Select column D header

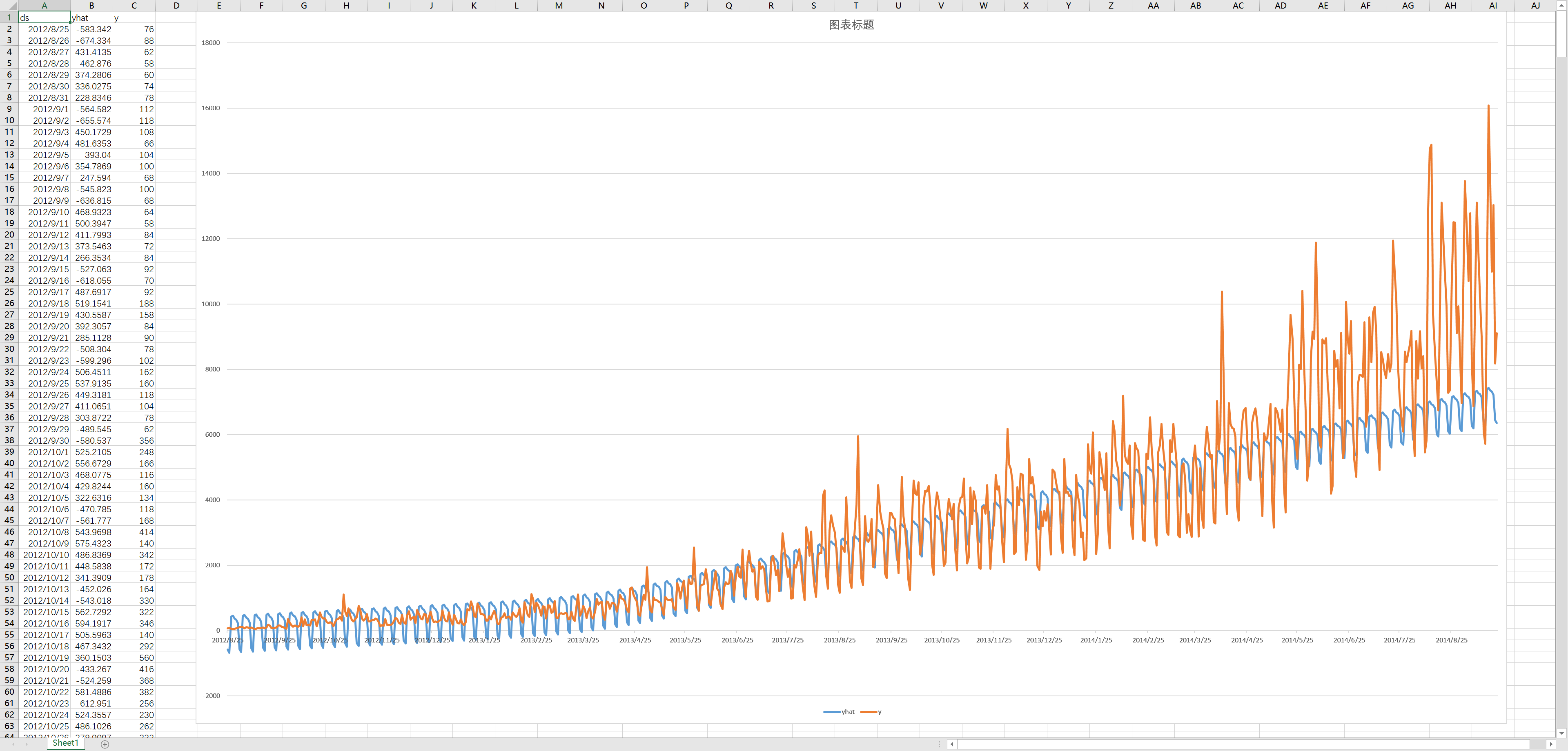[x=176, y=5]
